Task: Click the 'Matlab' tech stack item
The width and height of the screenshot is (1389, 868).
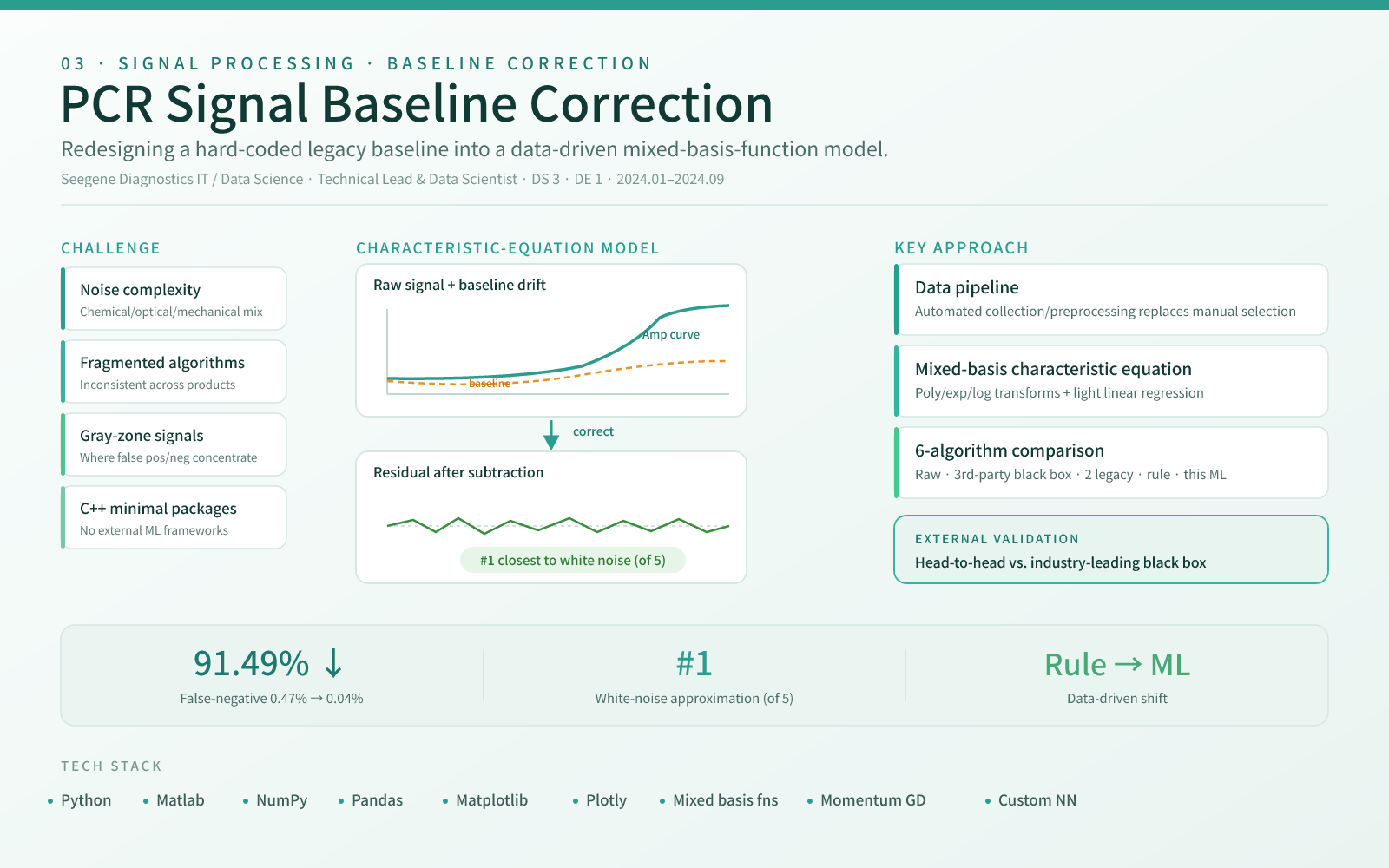Action: coord(181,800)
